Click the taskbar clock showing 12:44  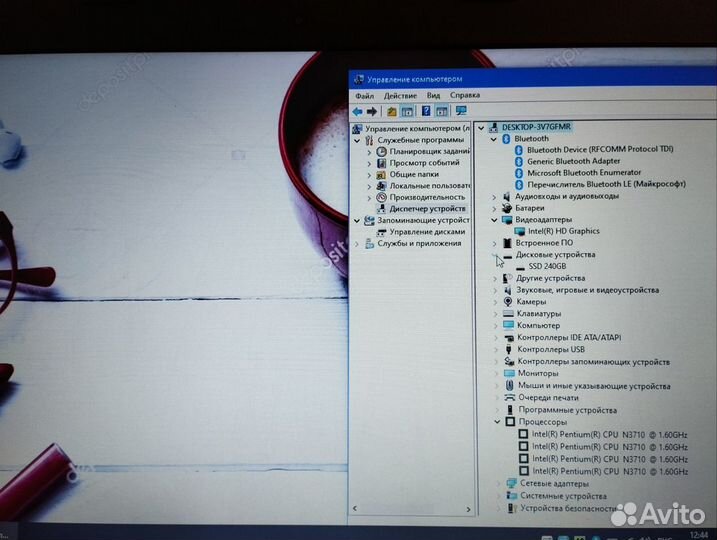point(699,535)
